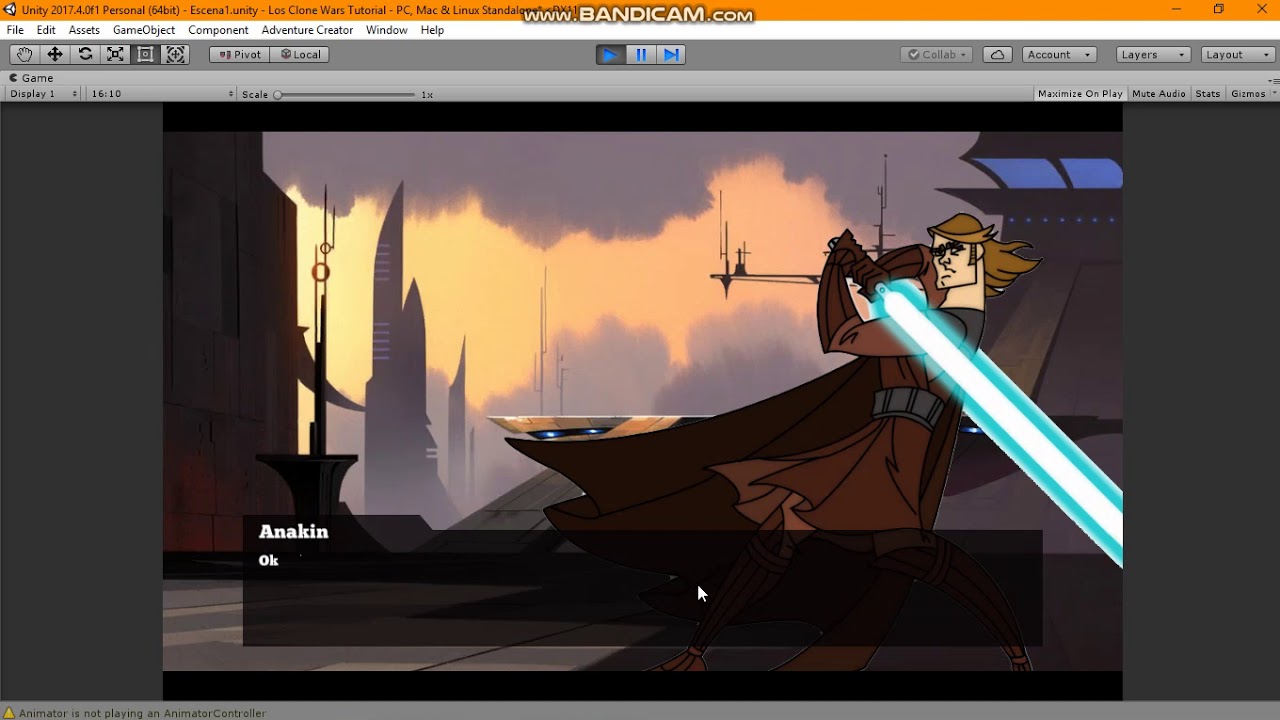The image size is (1280, 720).
Task: Select the Rect Transform tool
Action: tap(145, 55)
